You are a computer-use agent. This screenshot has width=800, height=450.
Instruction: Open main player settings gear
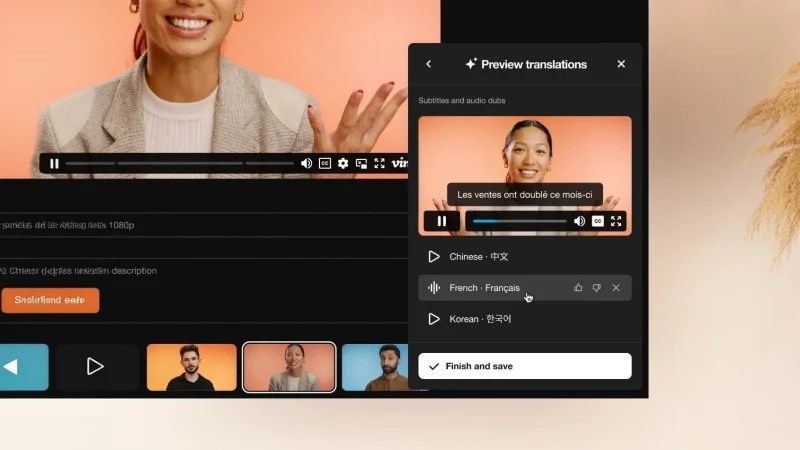[x=343, y=163]
